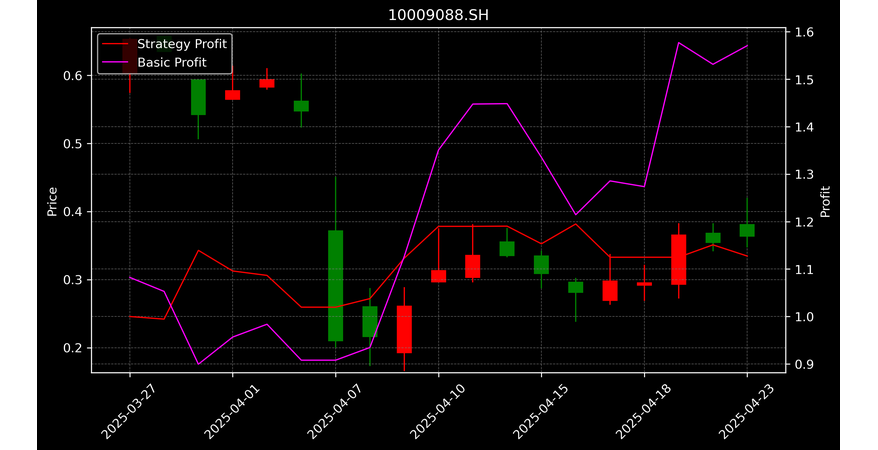Image resolution: width=878 pixels, height=450 pixels.
Task: Click the red candlestick at 2025-04-01
Action: (x=232, y=95)
